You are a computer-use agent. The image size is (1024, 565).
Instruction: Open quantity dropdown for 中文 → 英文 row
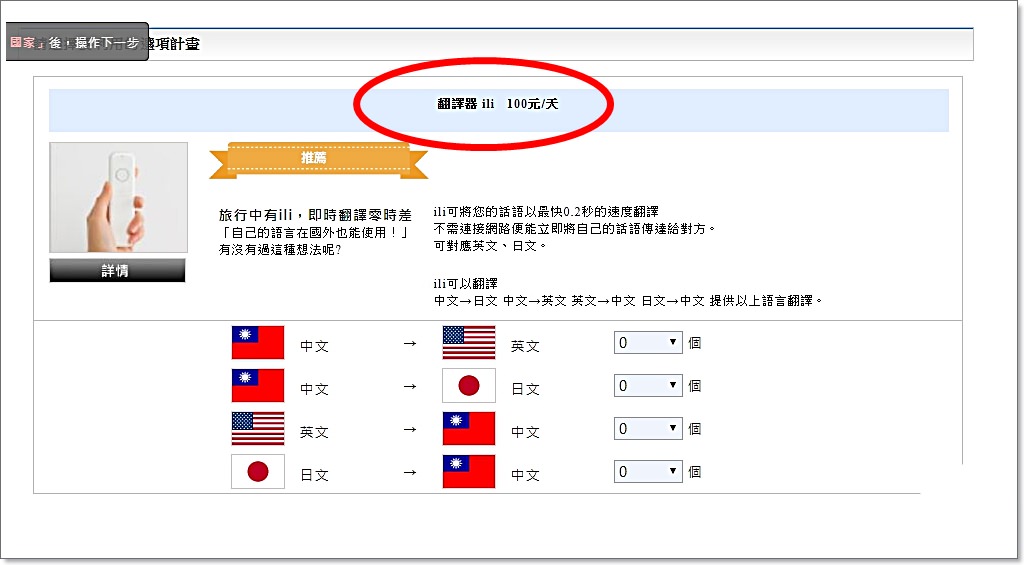[x=648, y=343]
